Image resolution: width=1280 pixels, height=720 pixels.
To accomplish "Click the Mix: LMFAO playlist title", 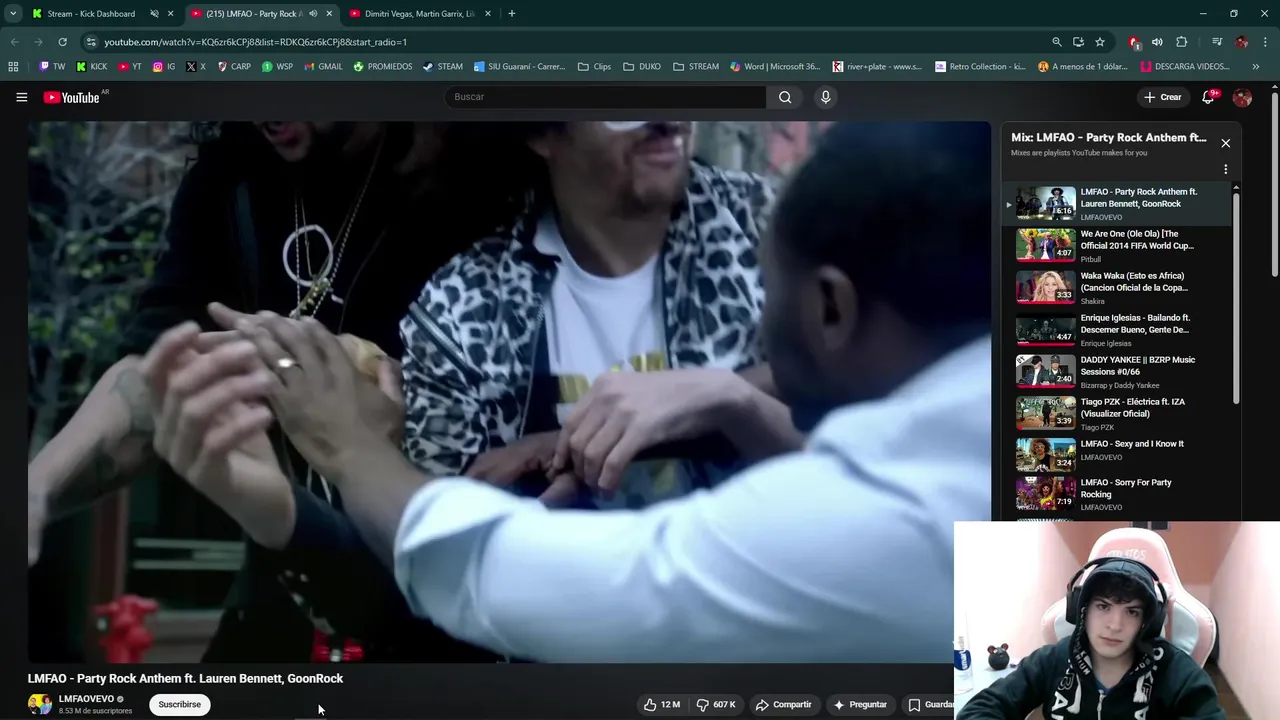I will click(x=1108, y=137).
